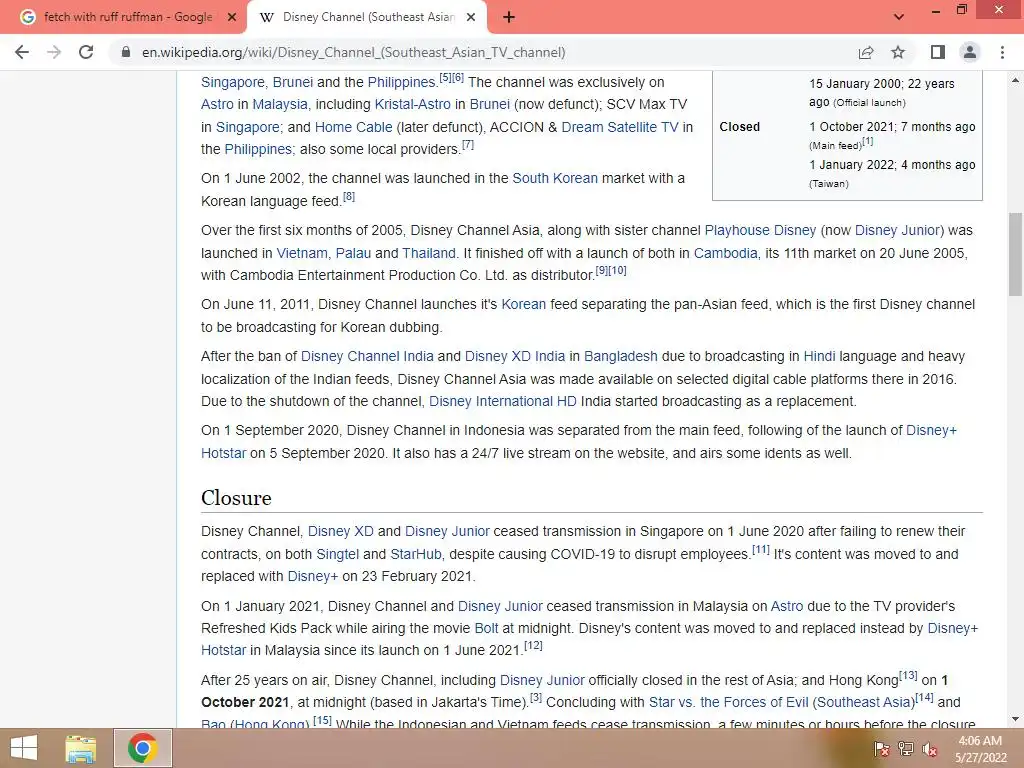Jump to citation [11] reference
Screen dimensions: 1024x768
coord(761,549)
